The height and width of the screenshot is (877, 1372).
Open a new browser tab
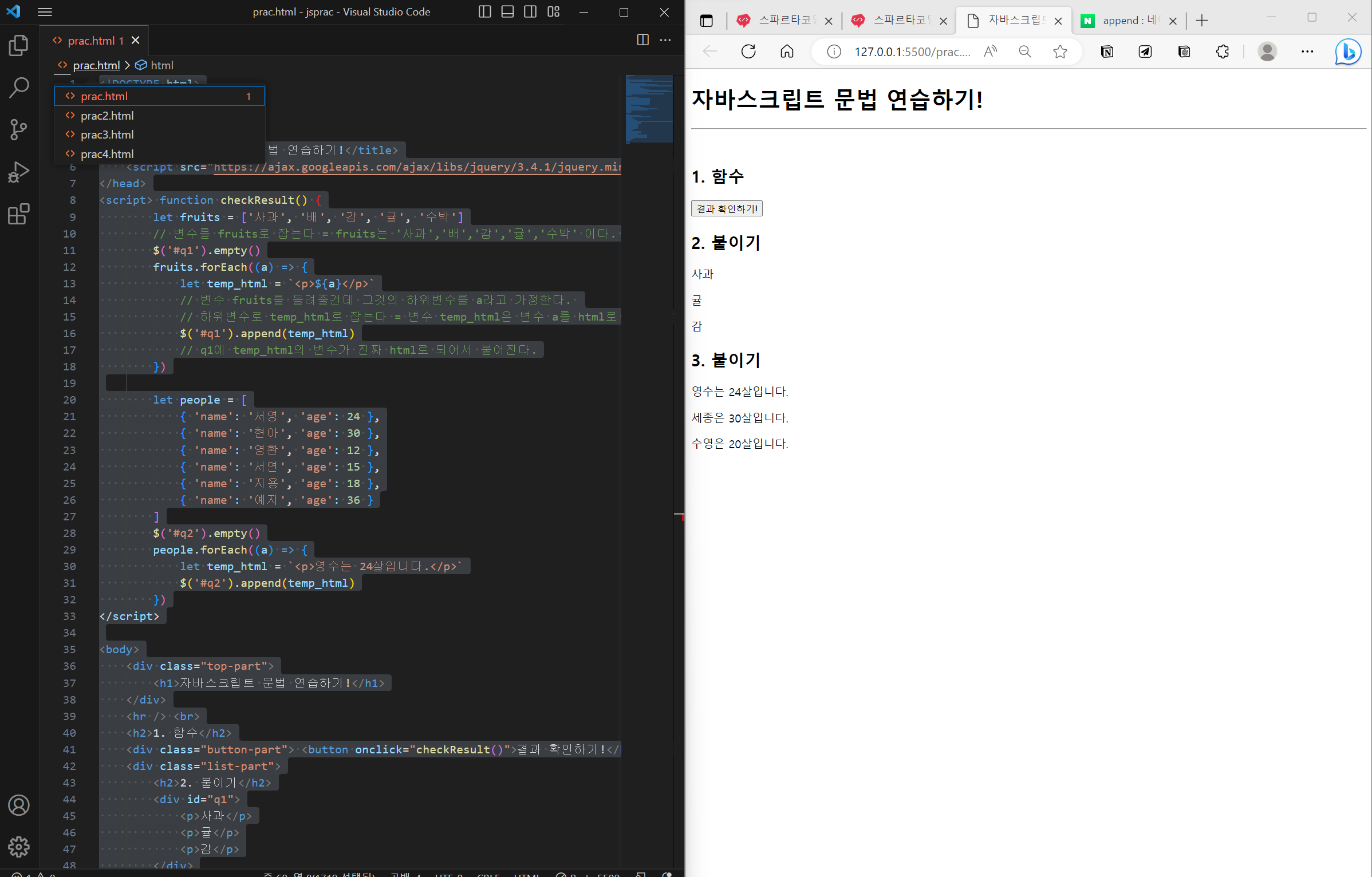coord(1202,21)
